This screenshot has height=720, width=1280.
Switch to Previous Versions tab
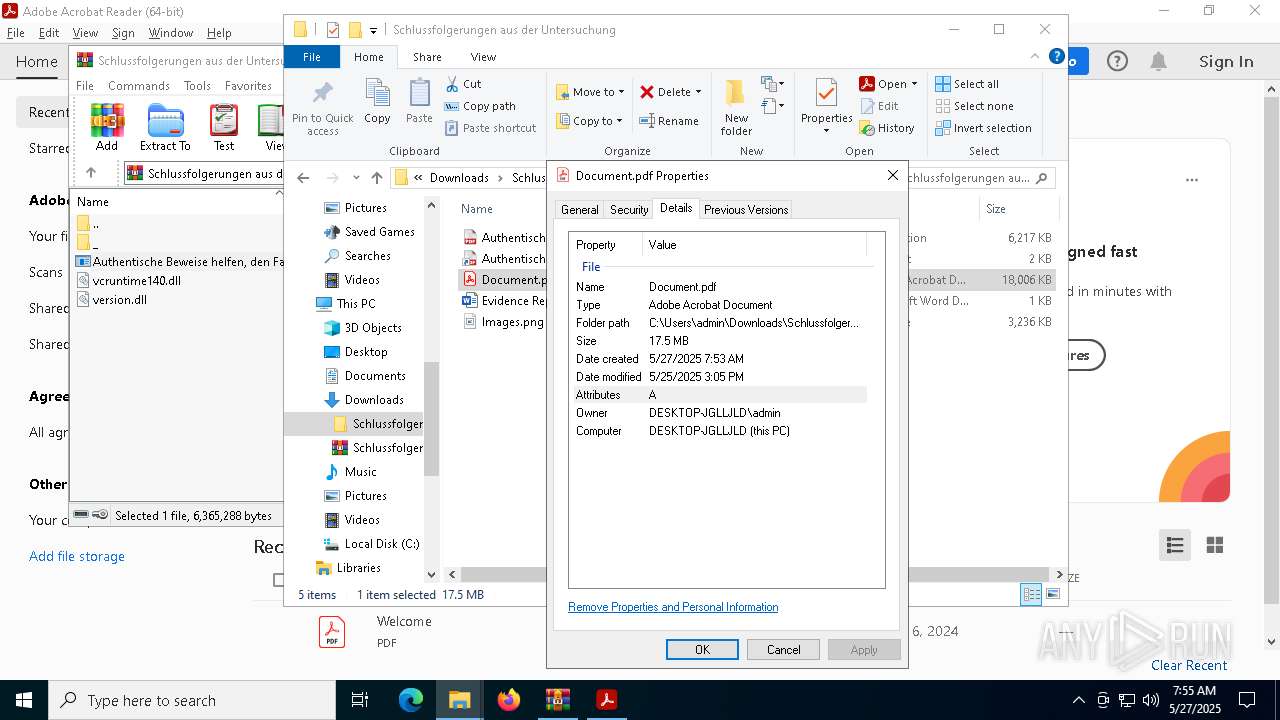746,210
